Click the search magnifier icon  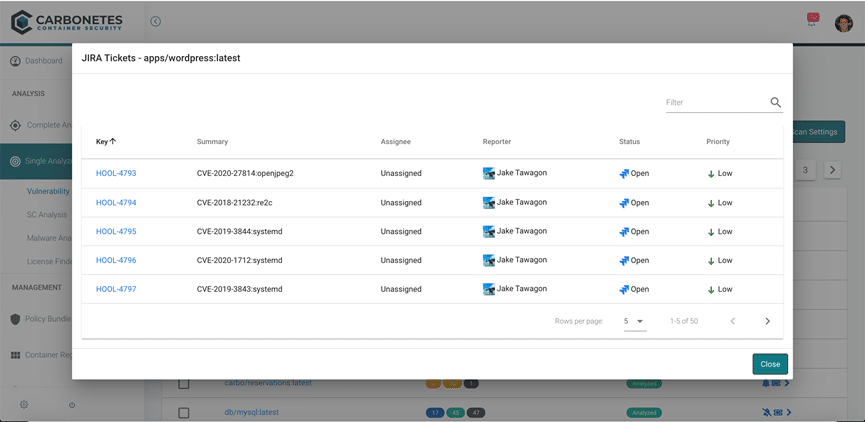coord(776,102)
